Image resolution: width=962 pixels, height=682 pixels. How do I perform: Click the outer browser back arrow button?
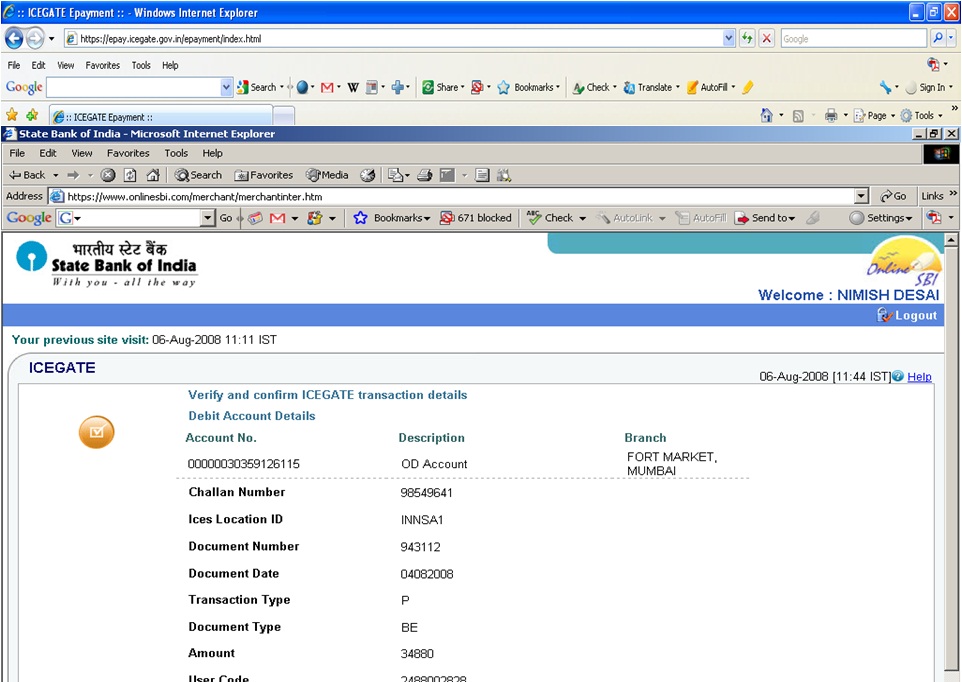point(14,39)
